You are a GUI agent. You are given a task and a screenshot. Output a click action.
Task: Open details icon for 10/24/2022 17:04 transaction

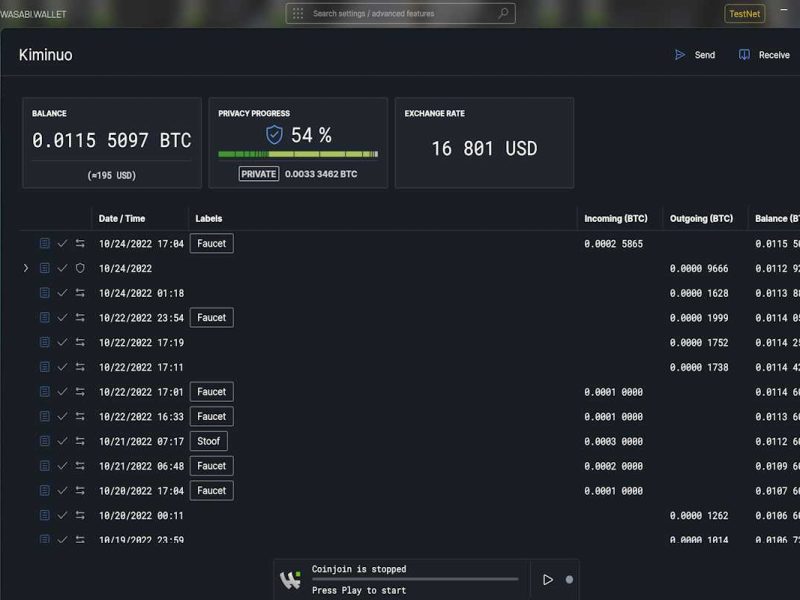pyautogui.click(x=45, y=243)
